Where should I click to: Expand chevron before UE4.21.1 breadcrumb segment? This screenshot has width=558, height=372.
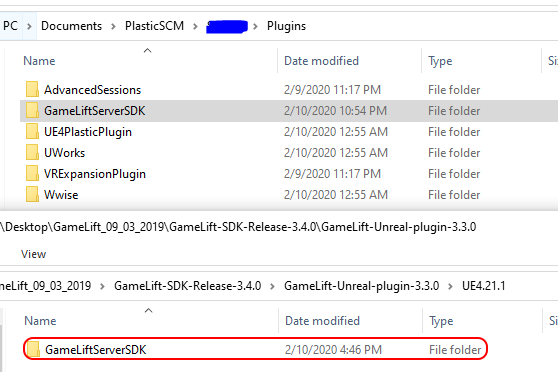[x=450, y=286]
